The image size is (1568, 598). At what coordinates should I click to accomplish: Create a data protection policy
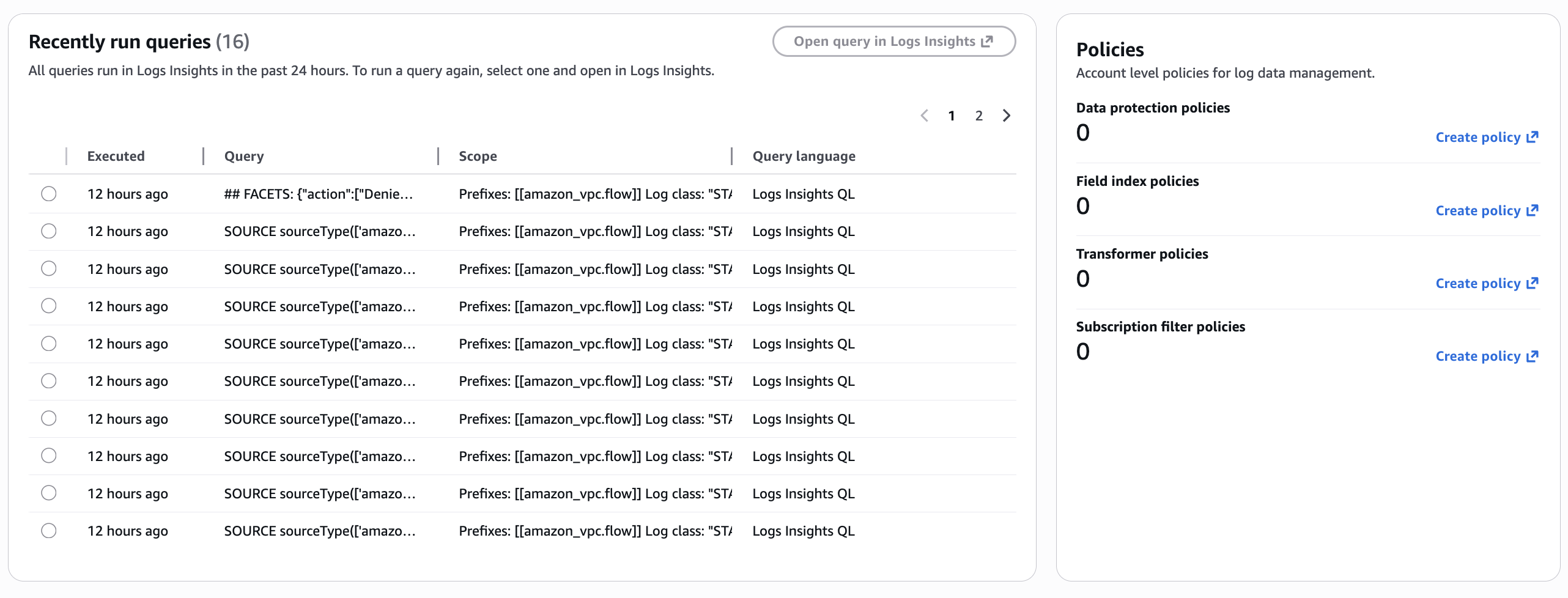pyautogui.click(x=1477, y=137)
